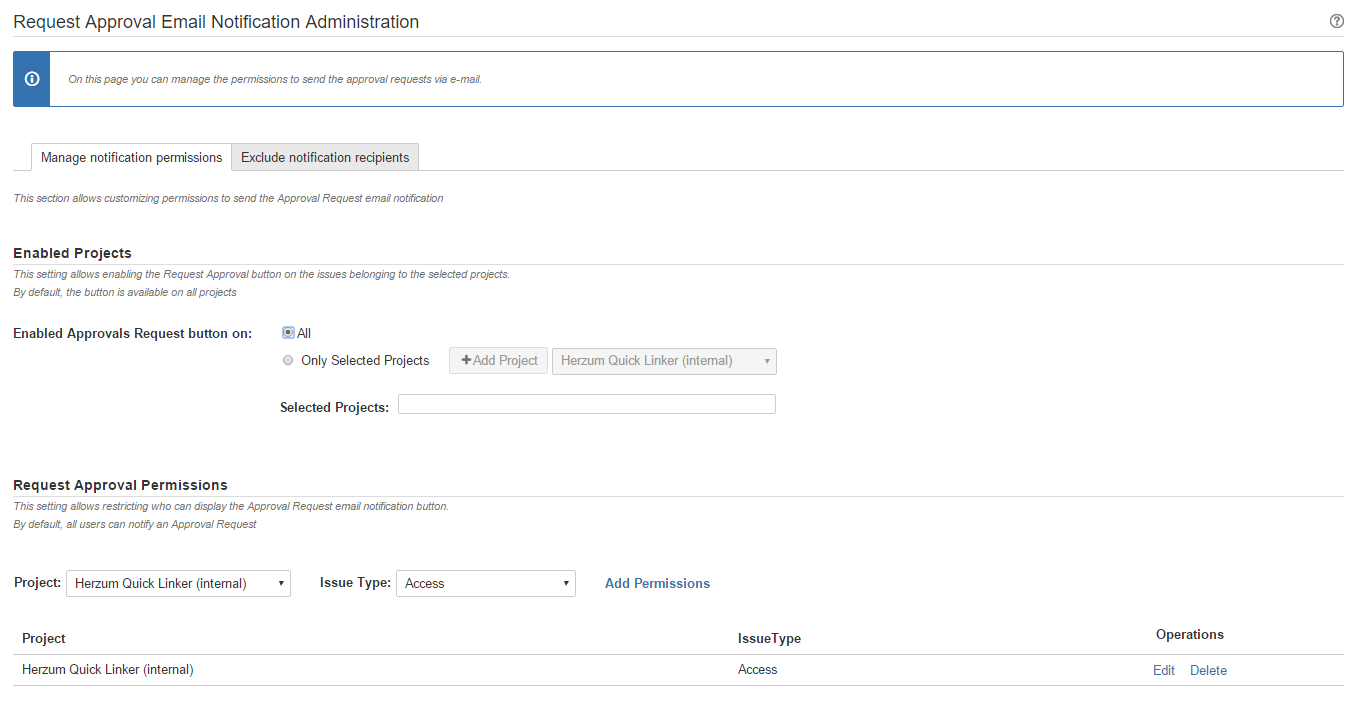Expand the Issue Type dropdown showing Access

[x=485, y=583]
